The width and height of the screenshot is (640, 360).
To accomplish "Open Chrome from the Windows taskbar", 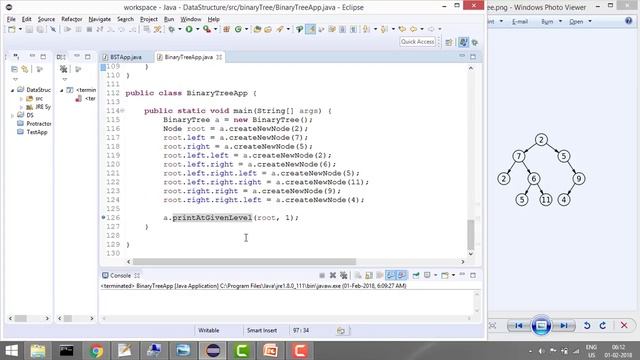I will [x=96, y=351].
